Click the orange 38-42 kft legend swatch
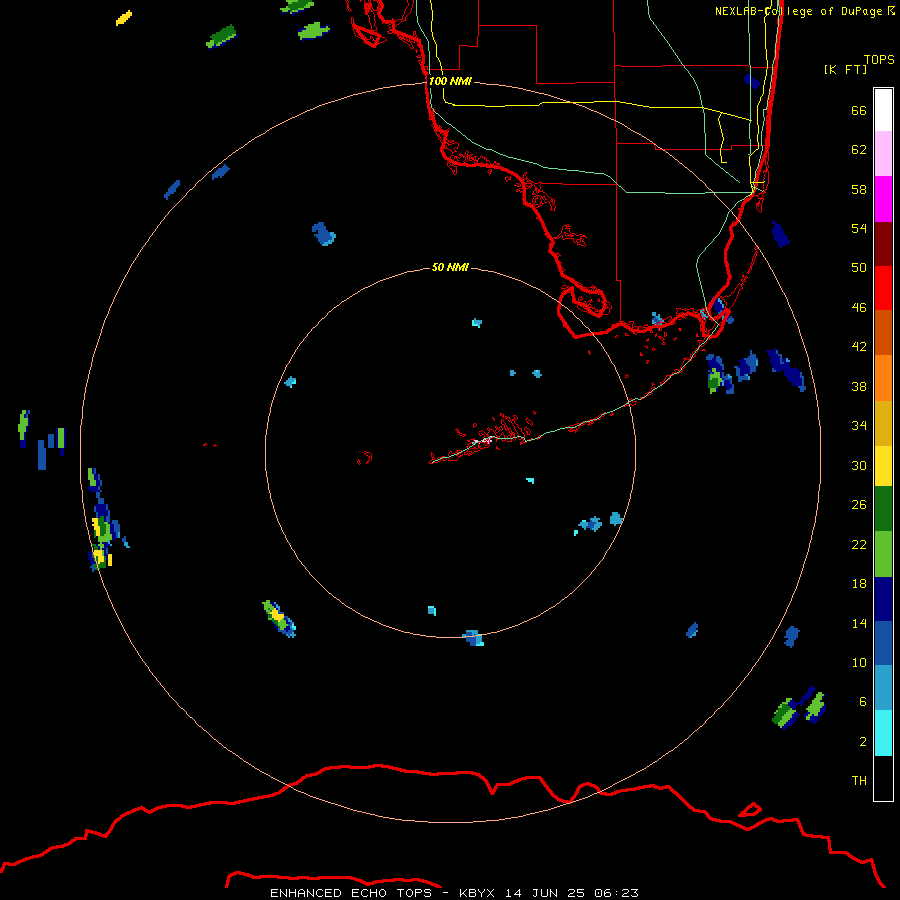This screenshot has height=900, width=900. coord(883,378)
